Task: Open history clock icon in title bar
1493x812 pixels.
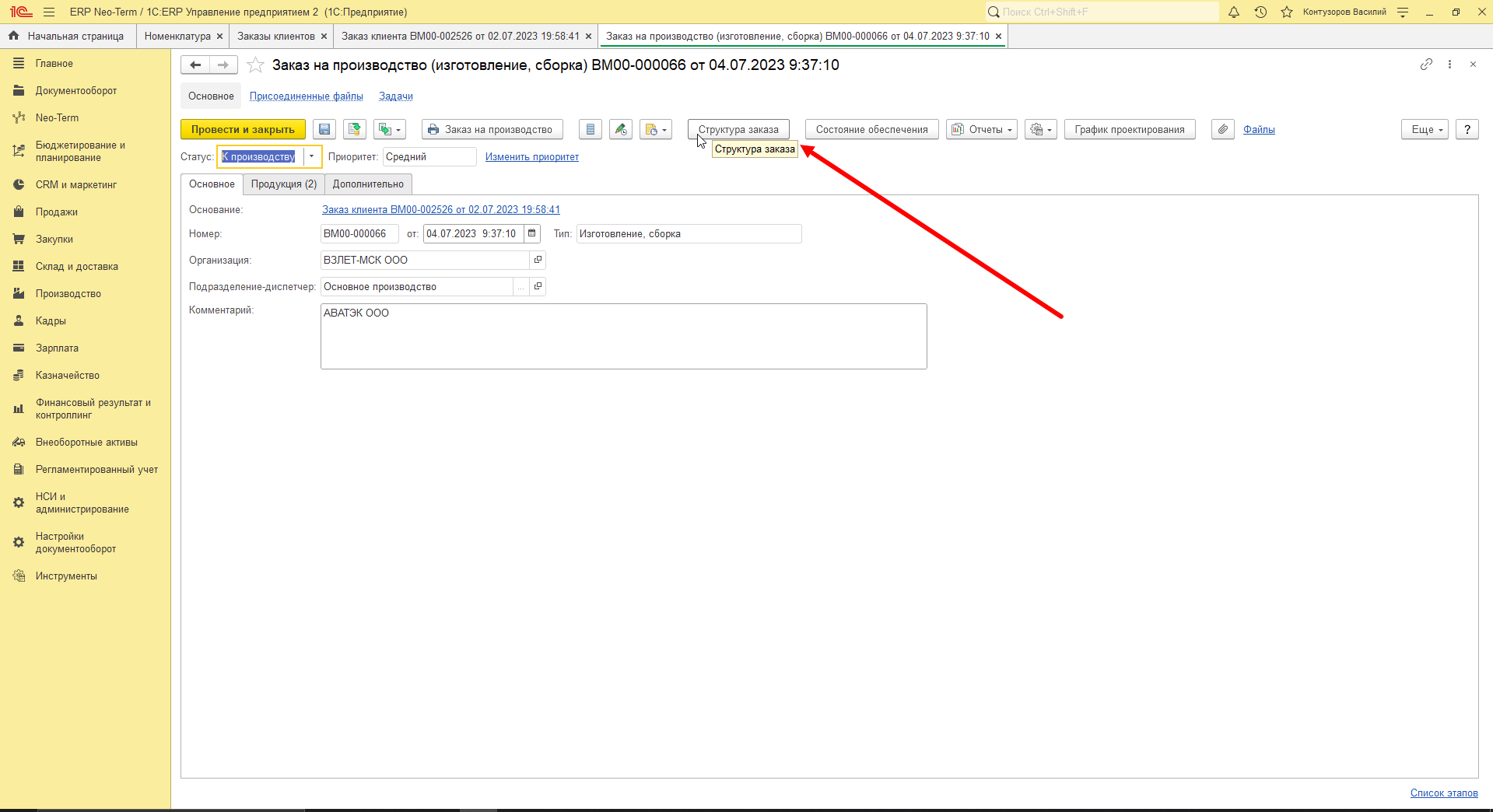Action: tap(1260, 12)
